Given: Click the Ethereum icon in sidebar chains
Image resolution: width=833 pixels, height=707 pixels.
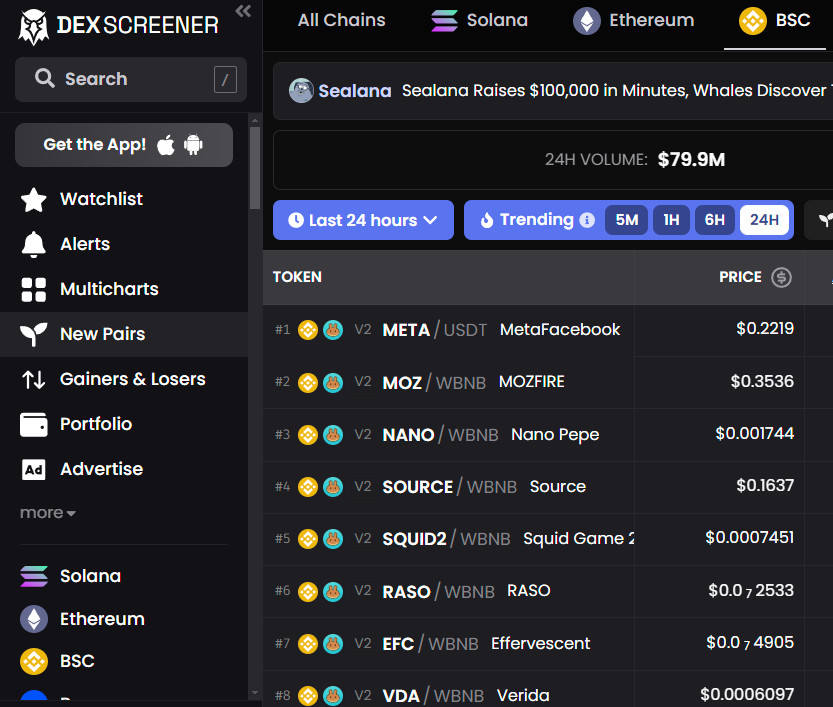Looking at the screenshot, I should [x=34, y=619].
